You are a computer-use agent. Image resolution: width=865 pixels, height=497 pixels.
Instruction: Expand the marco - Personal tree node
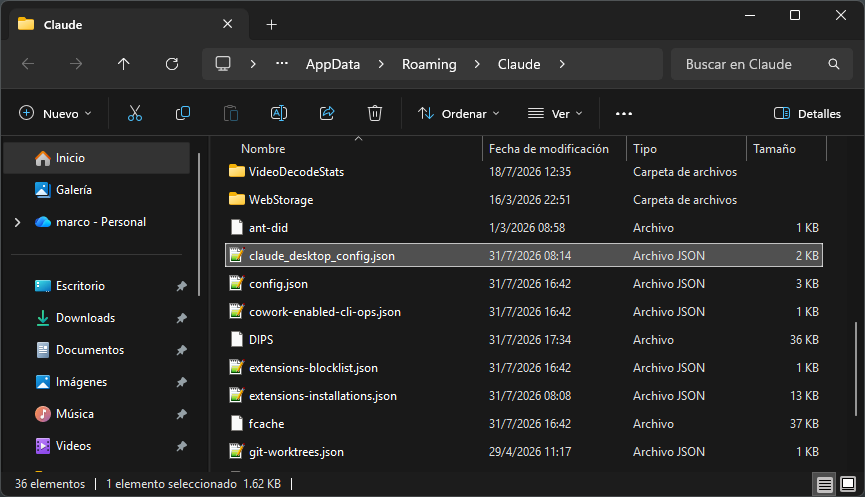(18, 222)
